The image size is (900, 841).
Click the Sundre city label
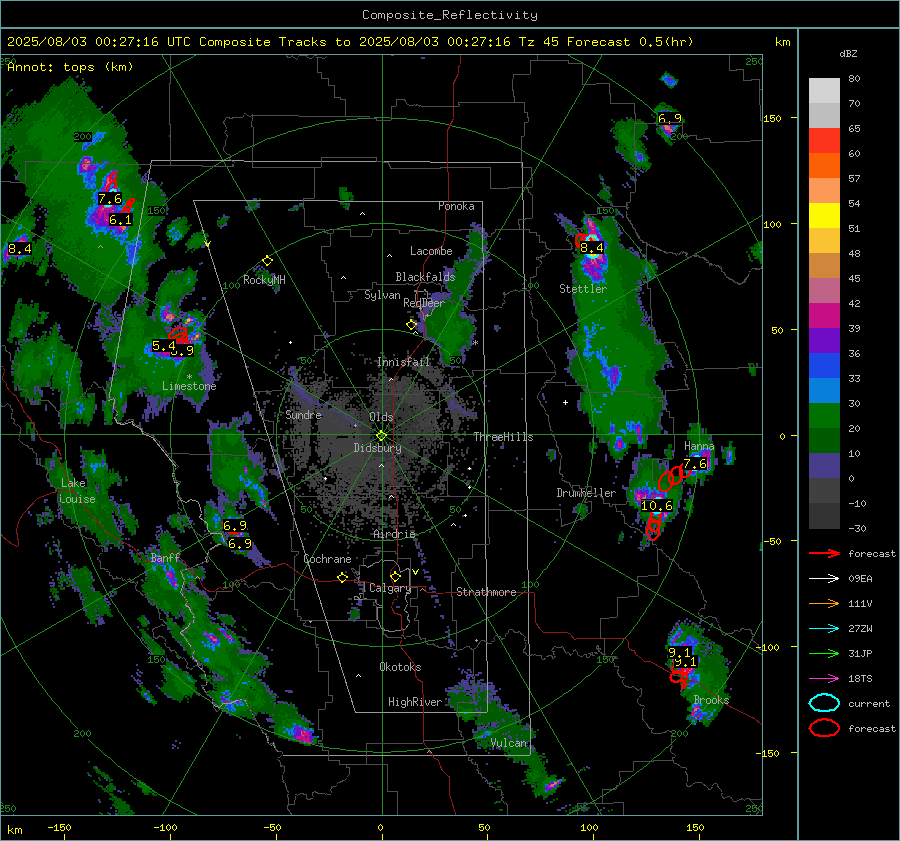(304, 414)
